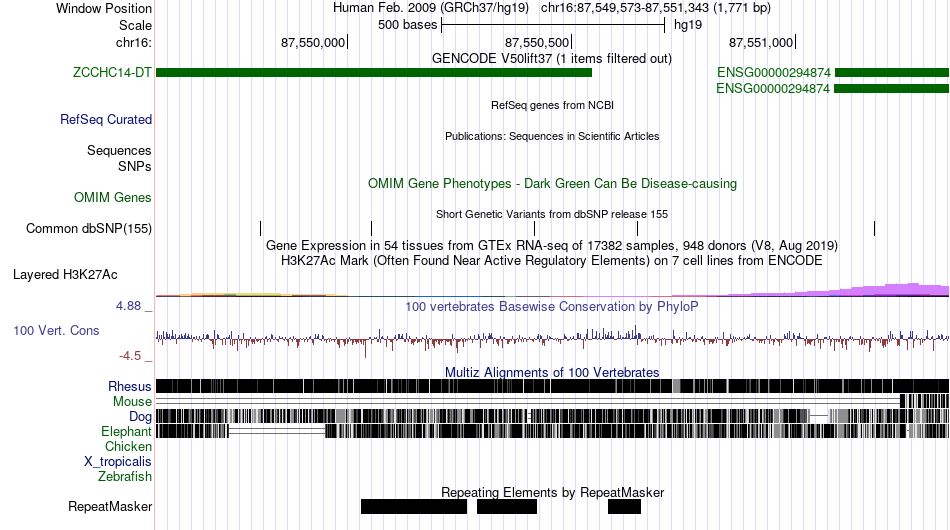Image resolution: width=950 pixels, height=530 pixels.
Task: Click the 500 bases scale bar
Action: (x=553, y=25)
